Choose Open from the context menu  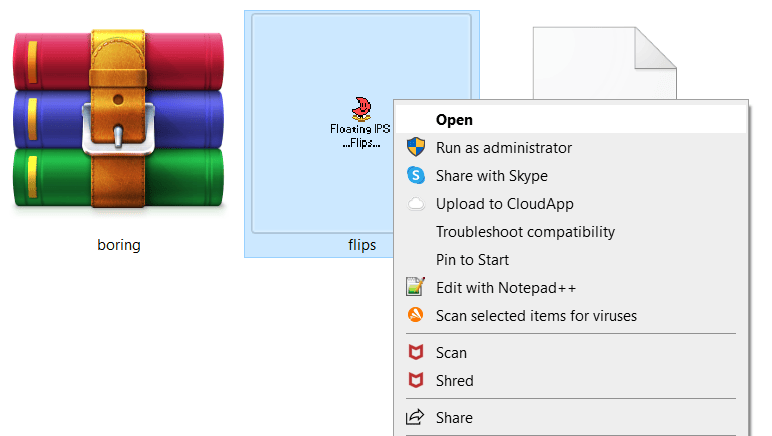click(454, 120)
